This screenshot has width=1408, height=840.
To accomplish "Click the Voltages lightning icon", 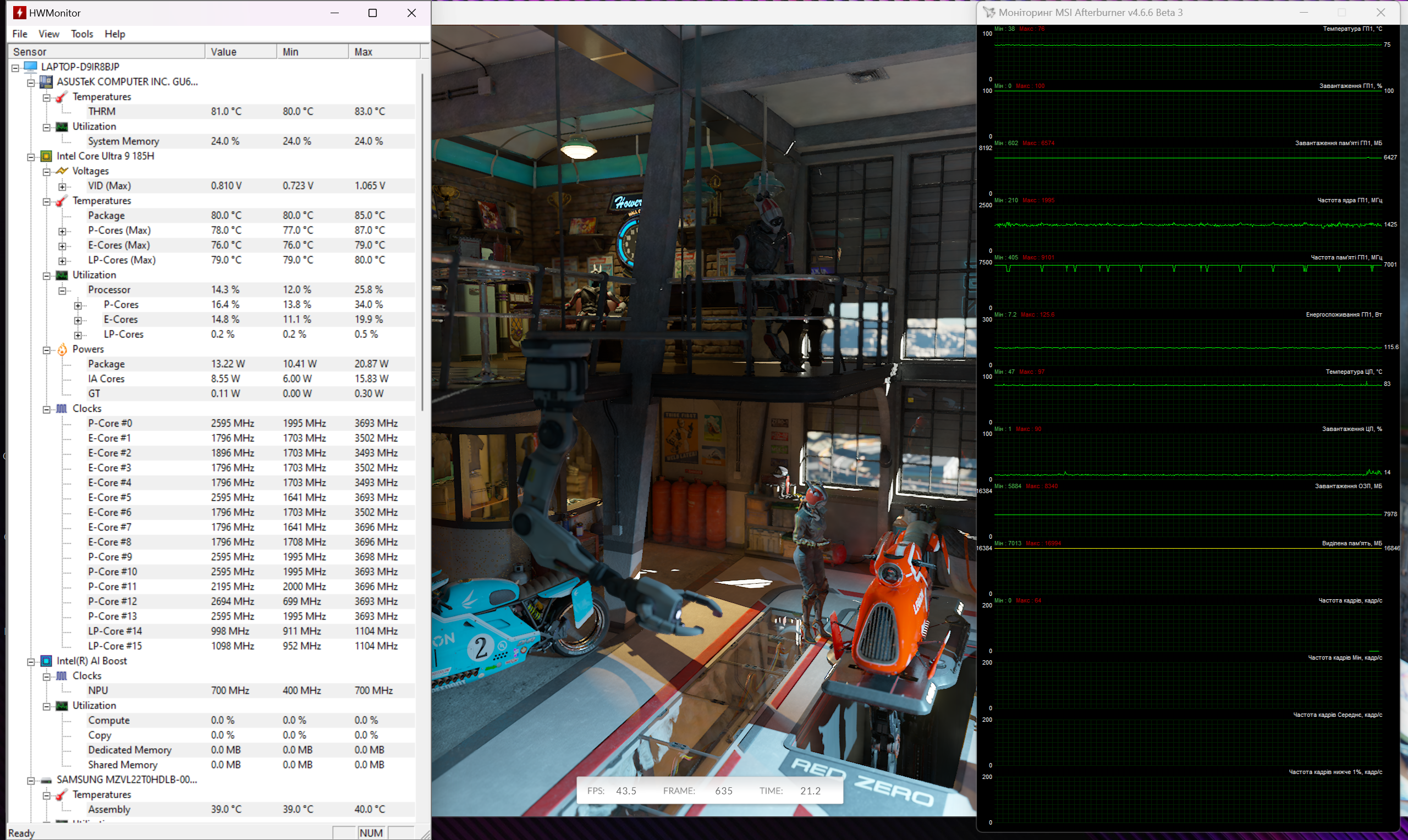I will click(62, 170).
